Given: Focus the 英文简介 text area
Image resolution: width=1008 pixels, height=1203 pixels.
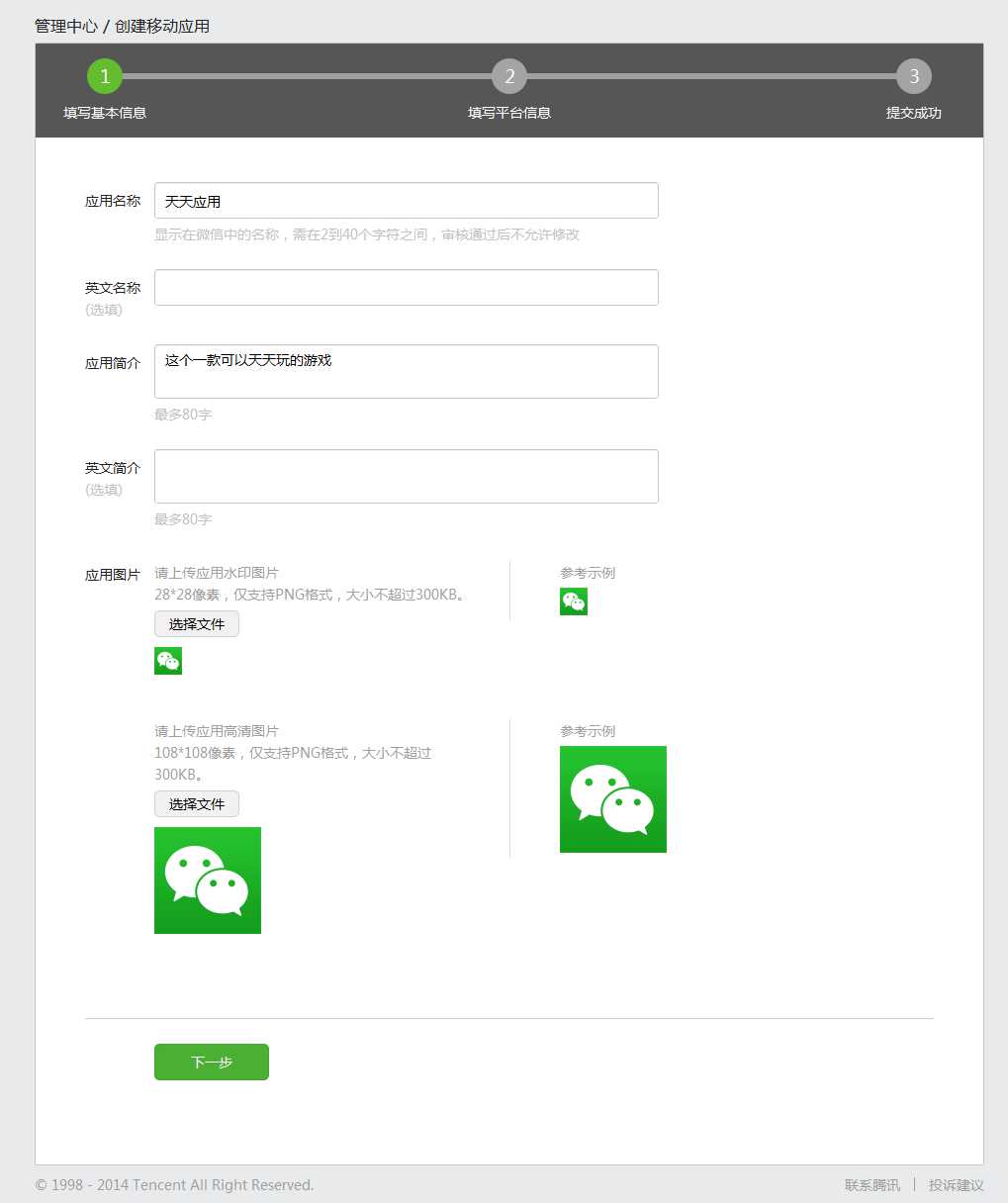Looking at the screenshot, I should pyautogui.click(x=407, y=477).
